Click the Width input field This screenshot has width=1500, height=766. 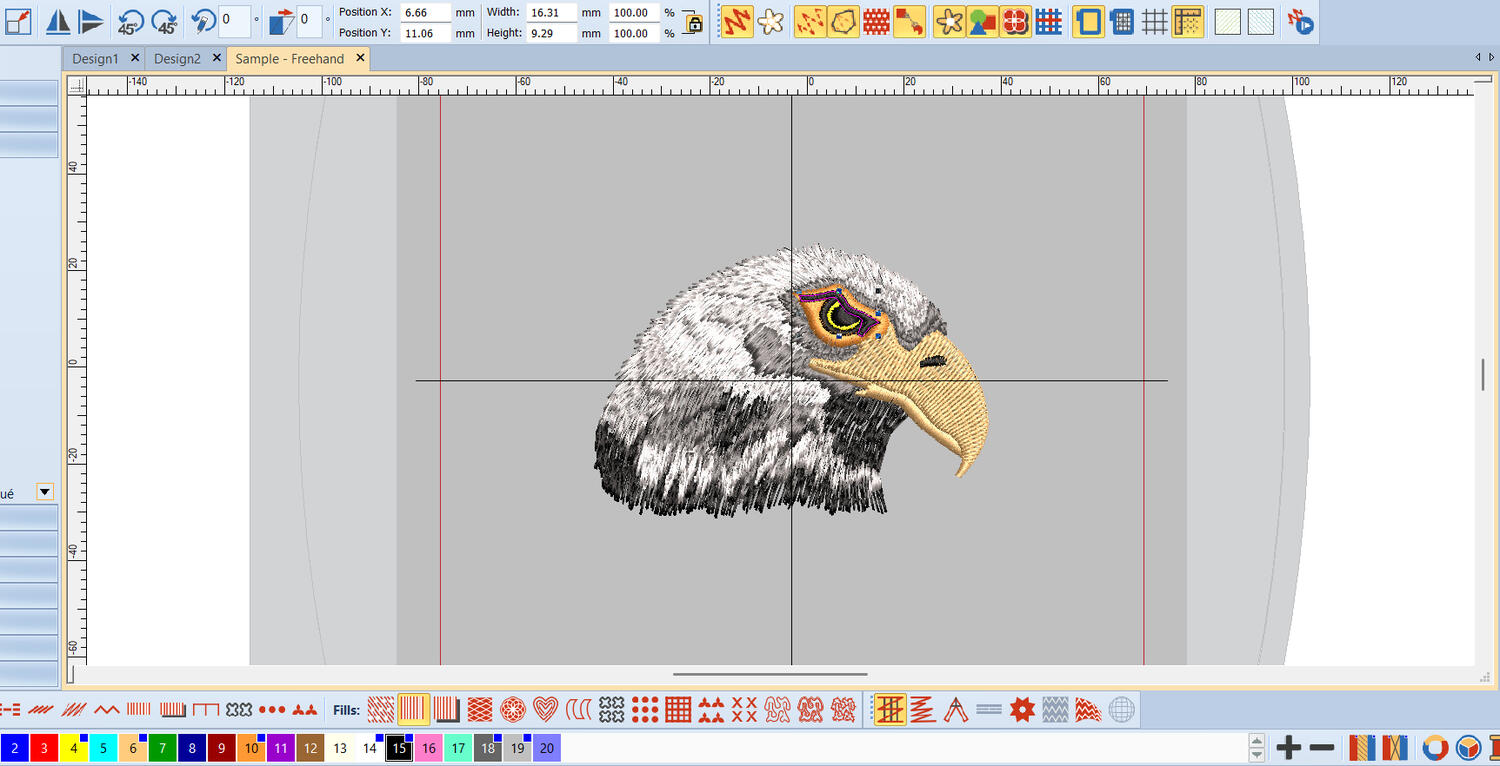click(551, 13)
